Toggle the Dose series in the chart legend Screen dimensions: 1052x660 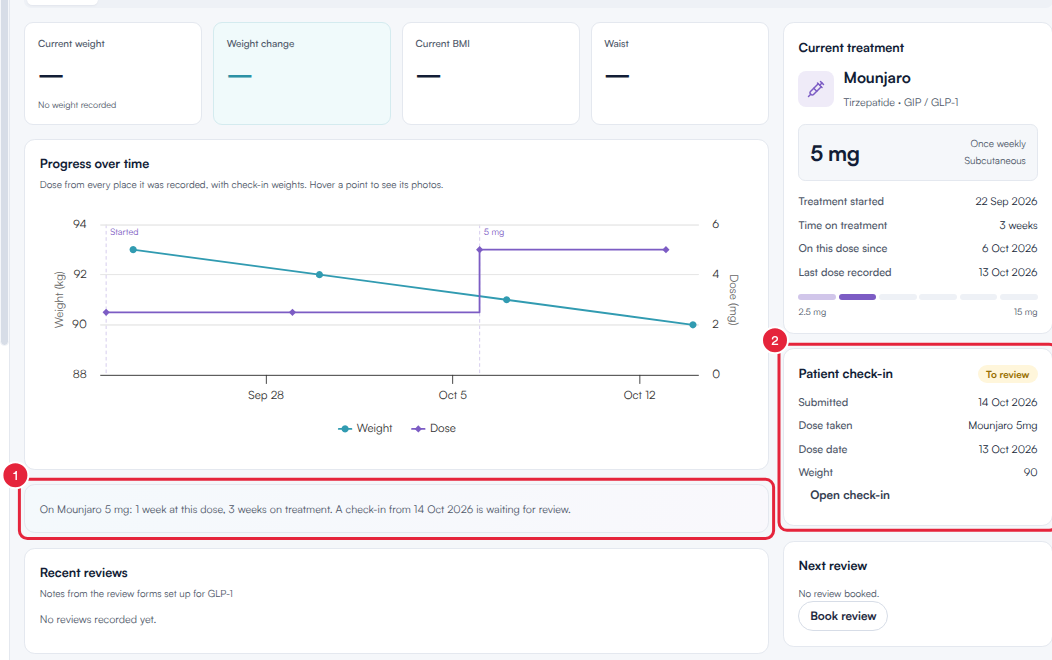433,429
